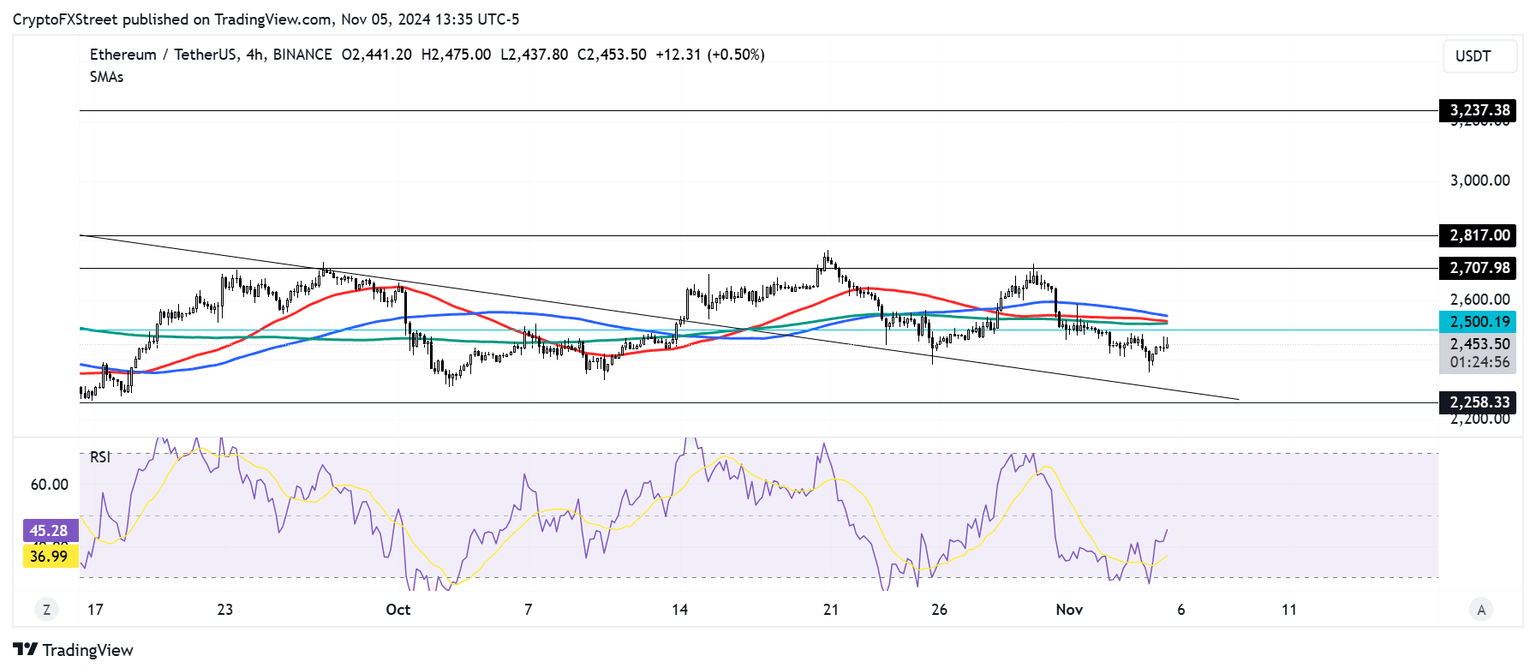Click the 11 date label on time axis
The width and height of the screenshot is (1536, 672).
[x=1289, y=609]
